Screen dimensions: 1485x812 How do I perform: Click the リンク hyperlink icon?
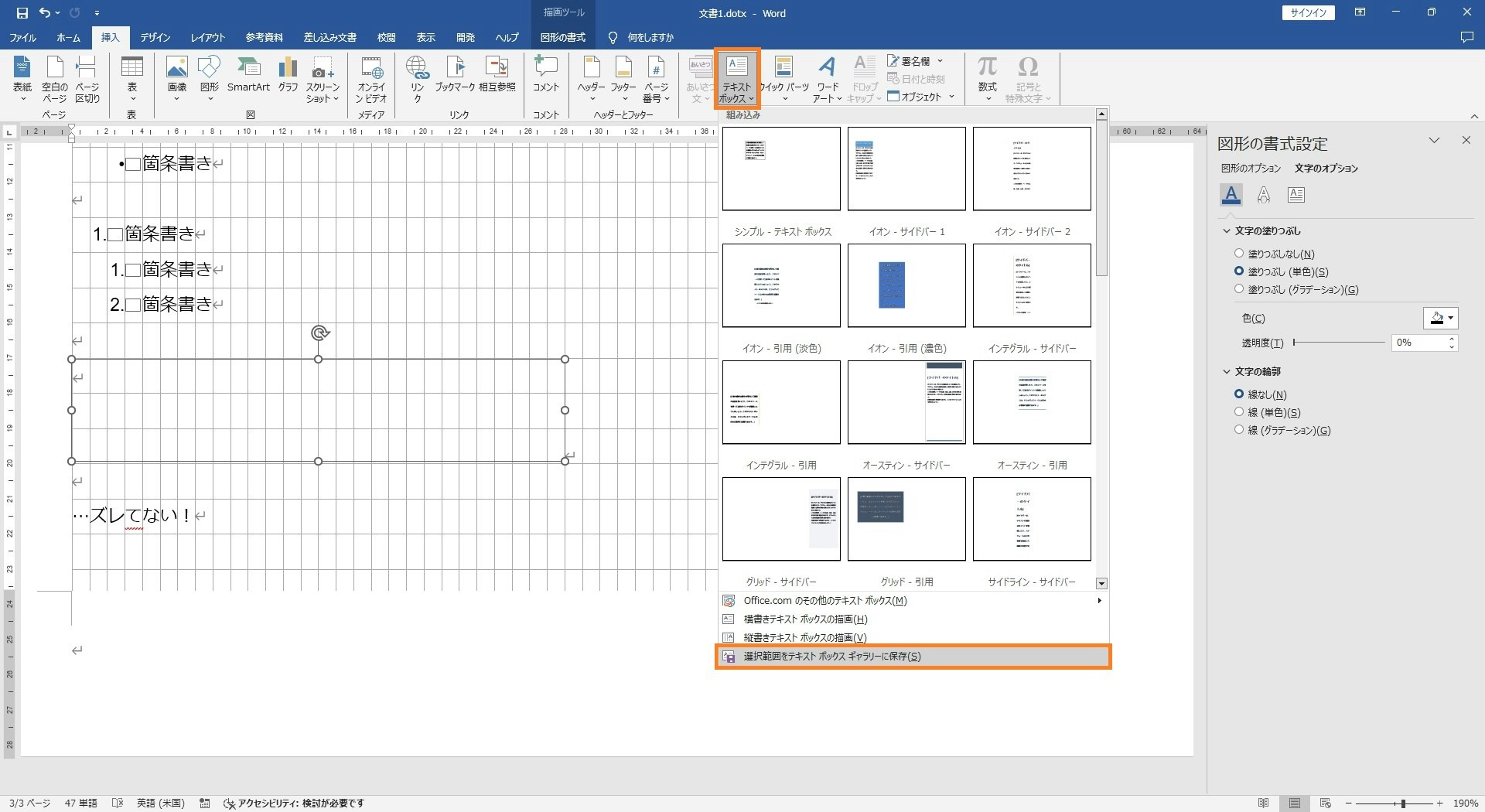418,79
